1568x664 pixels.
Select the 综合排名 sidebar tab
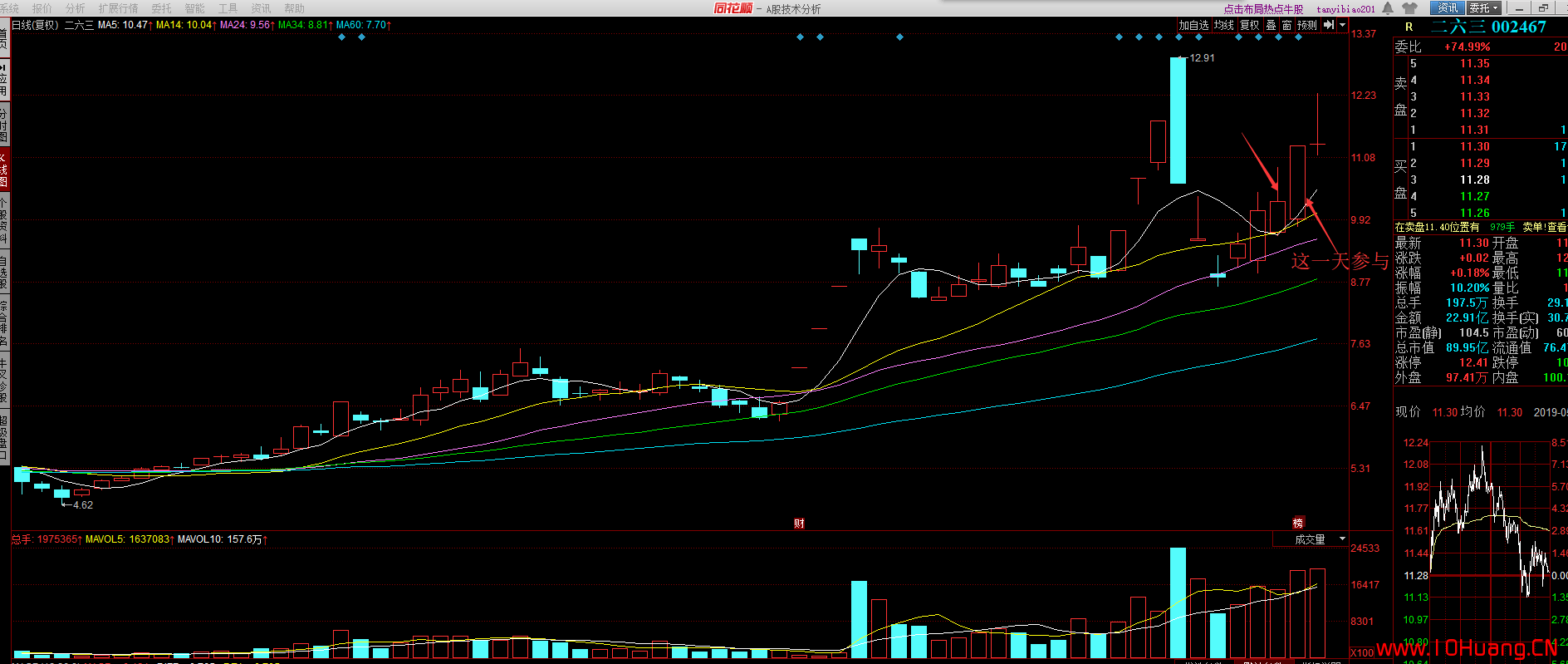[4, 322]
